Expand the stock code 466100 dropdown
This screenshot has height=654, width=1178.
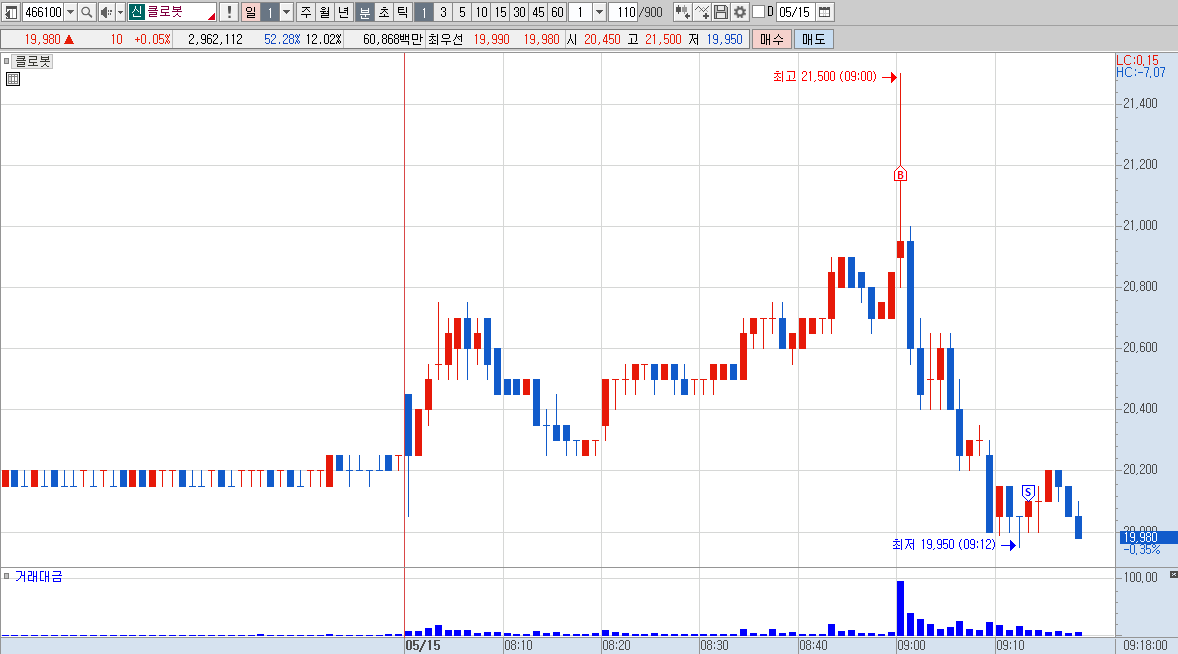click(x=71, y=12)
